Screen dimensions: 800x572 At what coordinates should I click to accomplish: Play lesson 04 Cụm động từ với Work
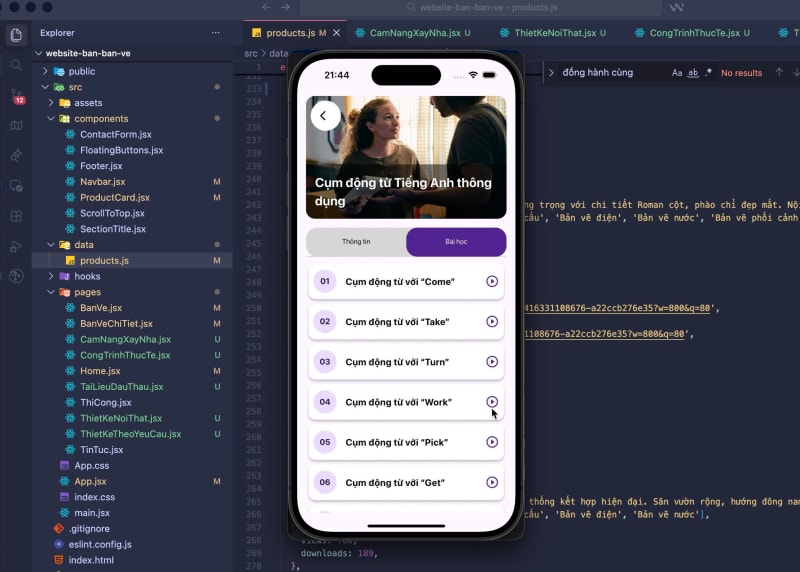(492, 402)
